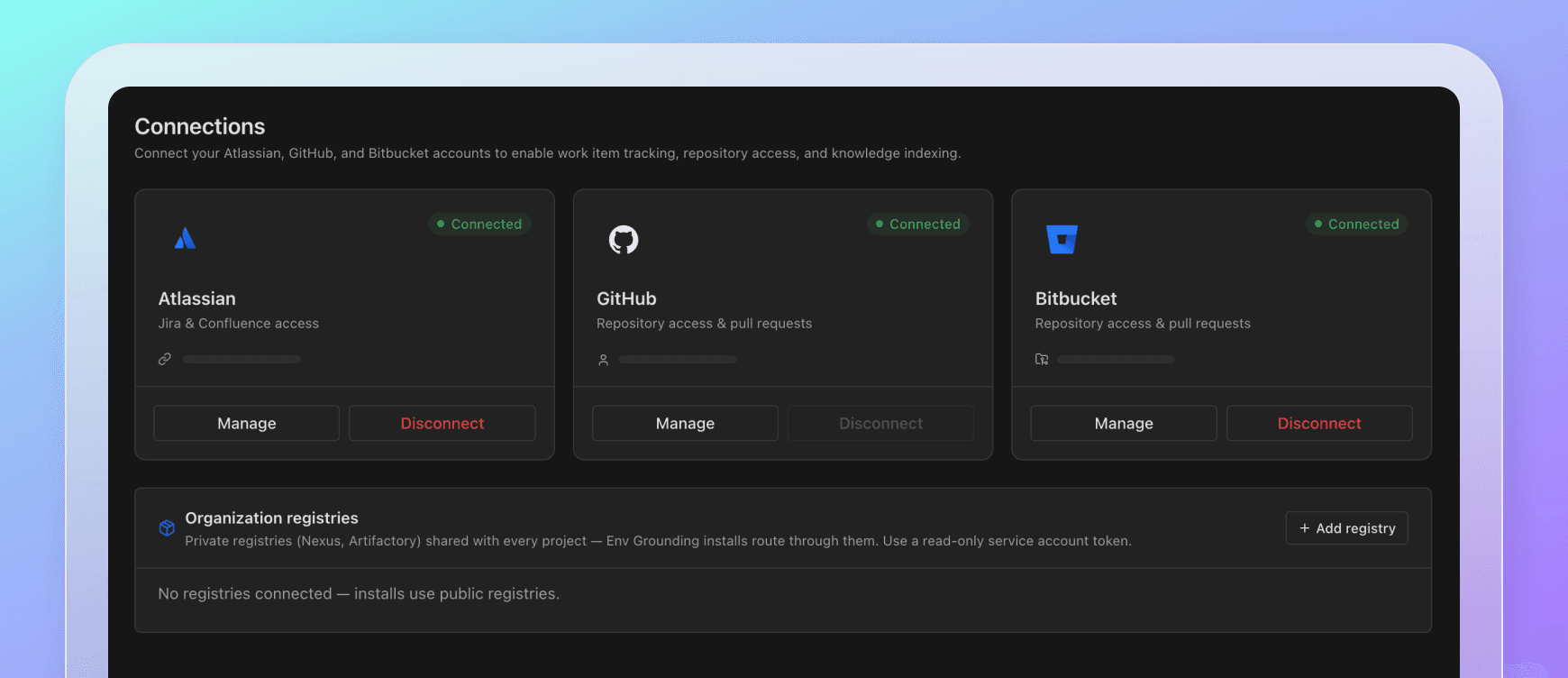Click the Atlassian logo icon

tap(185, 238)
